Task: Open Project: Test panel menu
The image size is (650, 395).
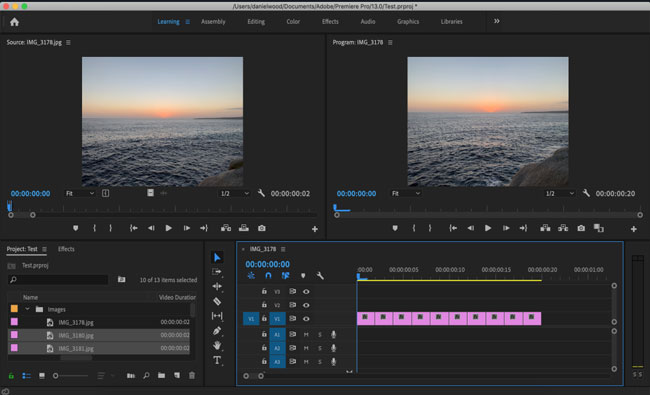Action: [44, 249]
